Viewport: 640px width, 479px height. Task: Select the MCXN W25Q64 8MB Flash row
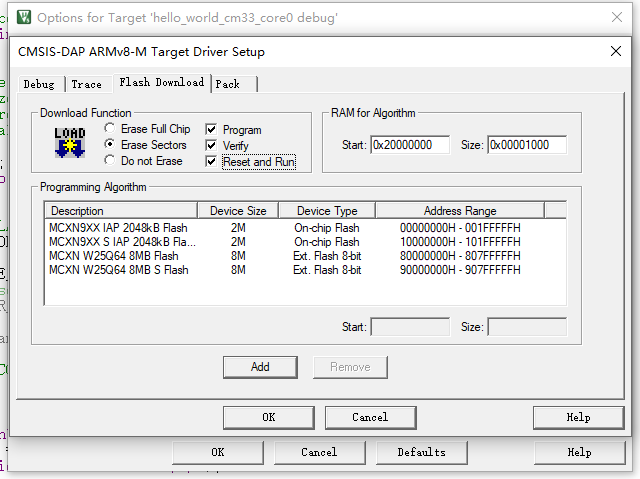pyautogui.click(x=305, y=256)
